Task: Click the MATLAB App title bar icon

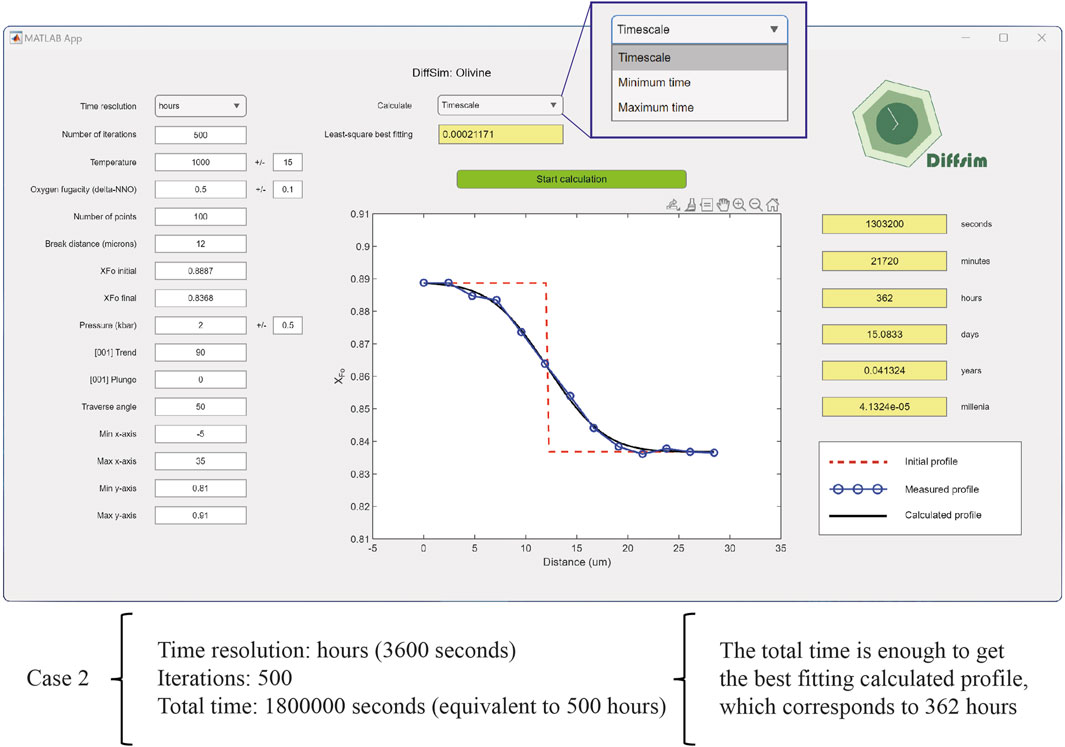Action: 16,38
